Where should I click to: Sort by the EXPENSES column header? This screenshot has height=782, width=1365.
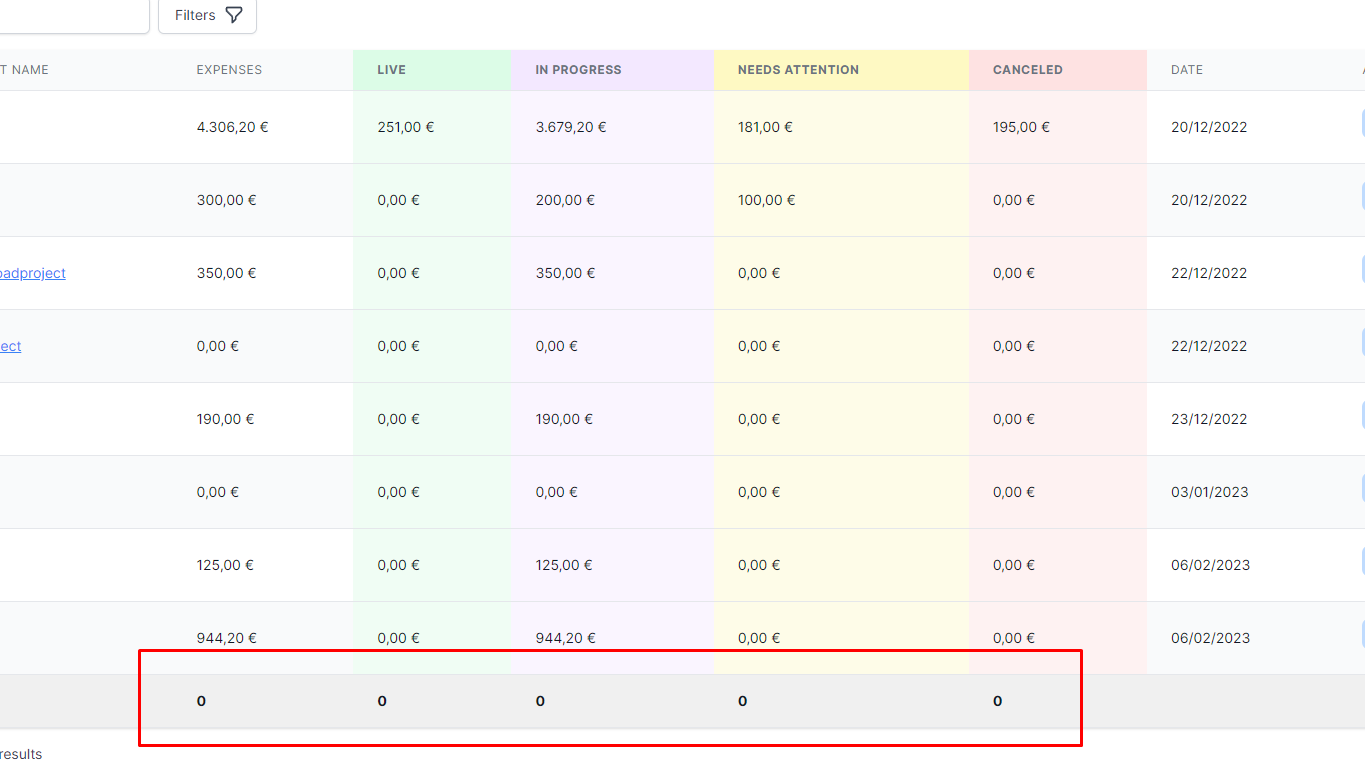[x=229, y=70]
